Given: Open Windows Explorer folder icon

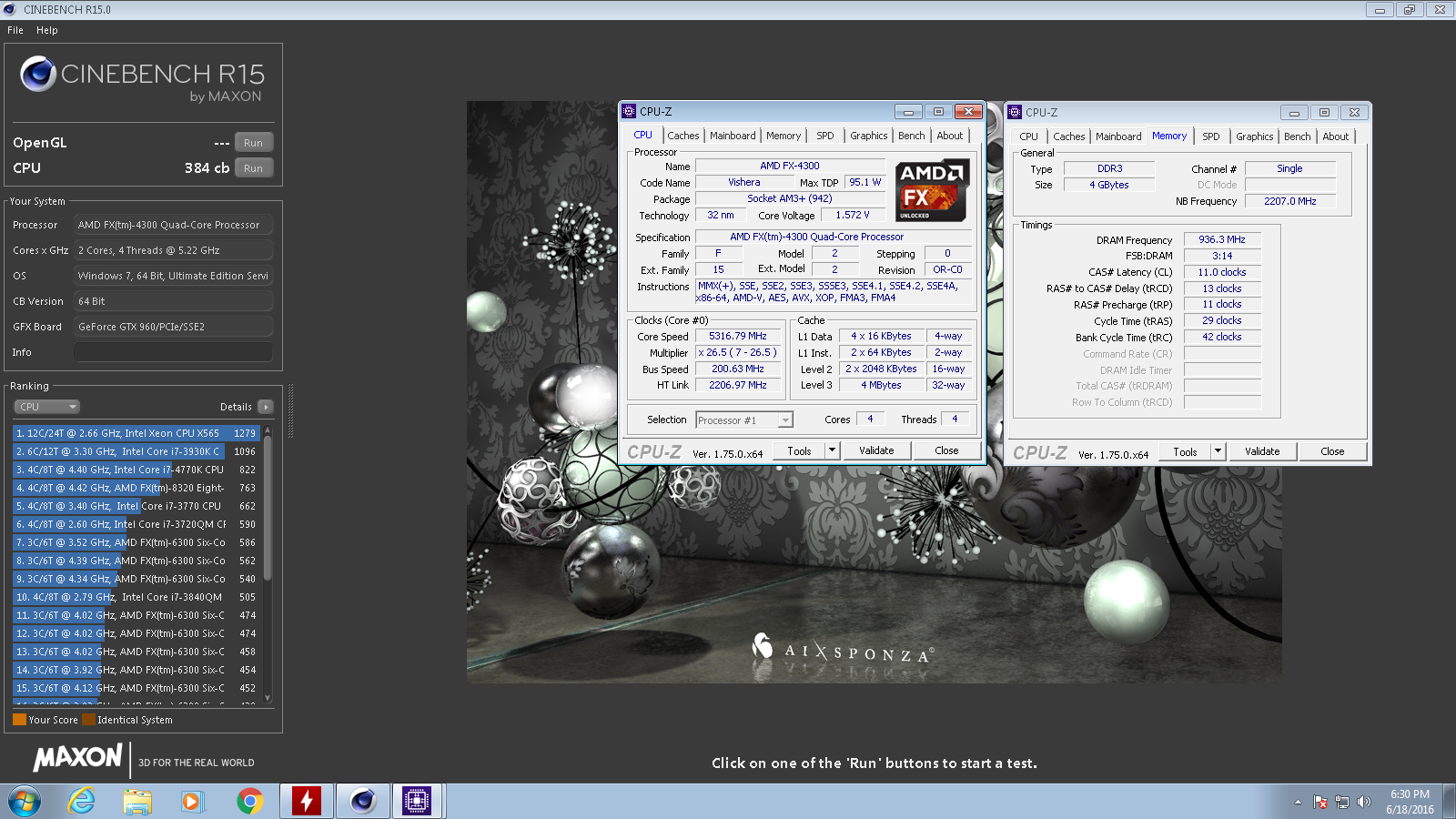Looking at the screenshot, I should 137,801.
